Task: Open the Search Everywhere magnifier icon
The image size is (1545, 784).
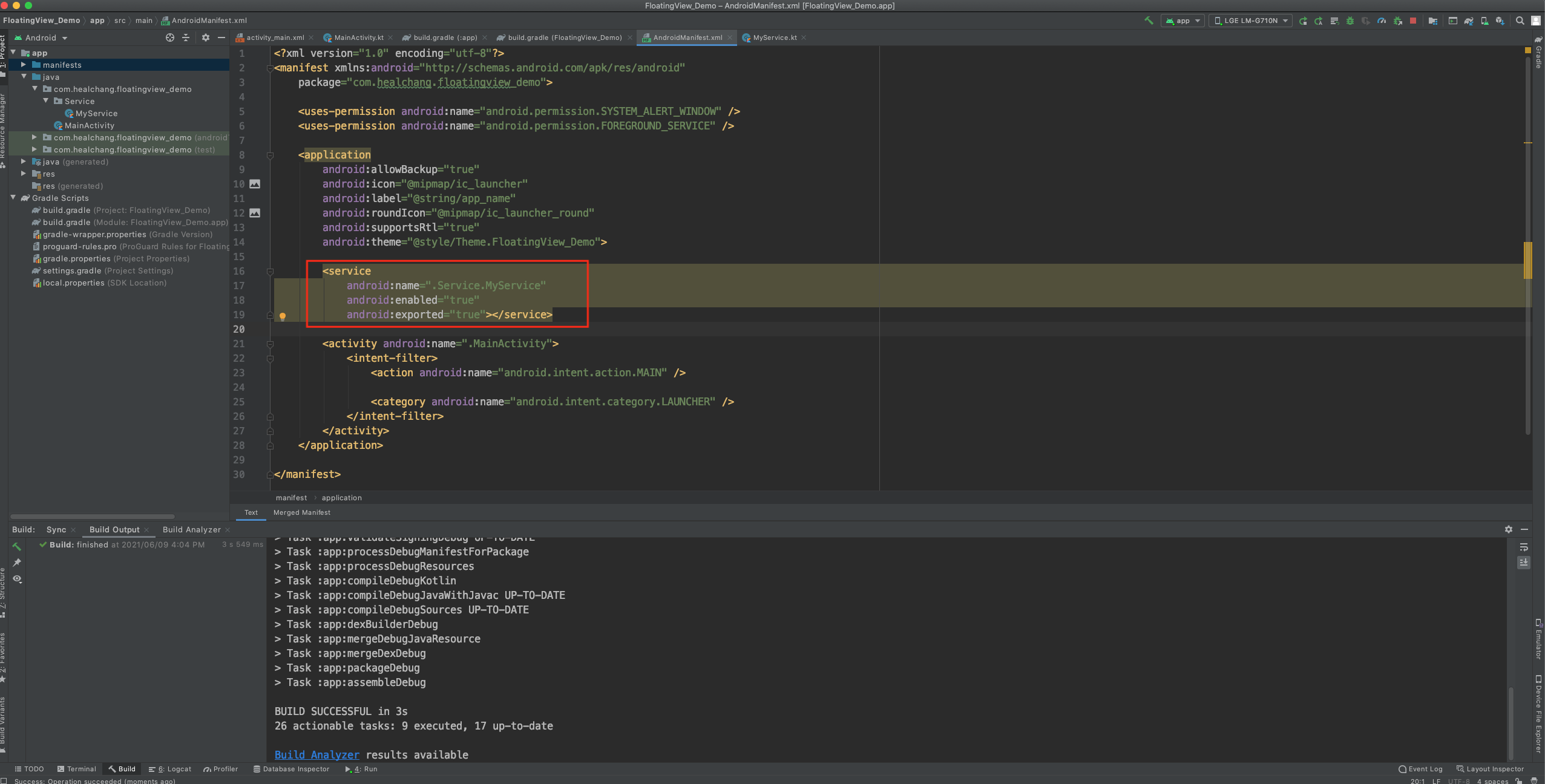Action: pos(1520,21)
